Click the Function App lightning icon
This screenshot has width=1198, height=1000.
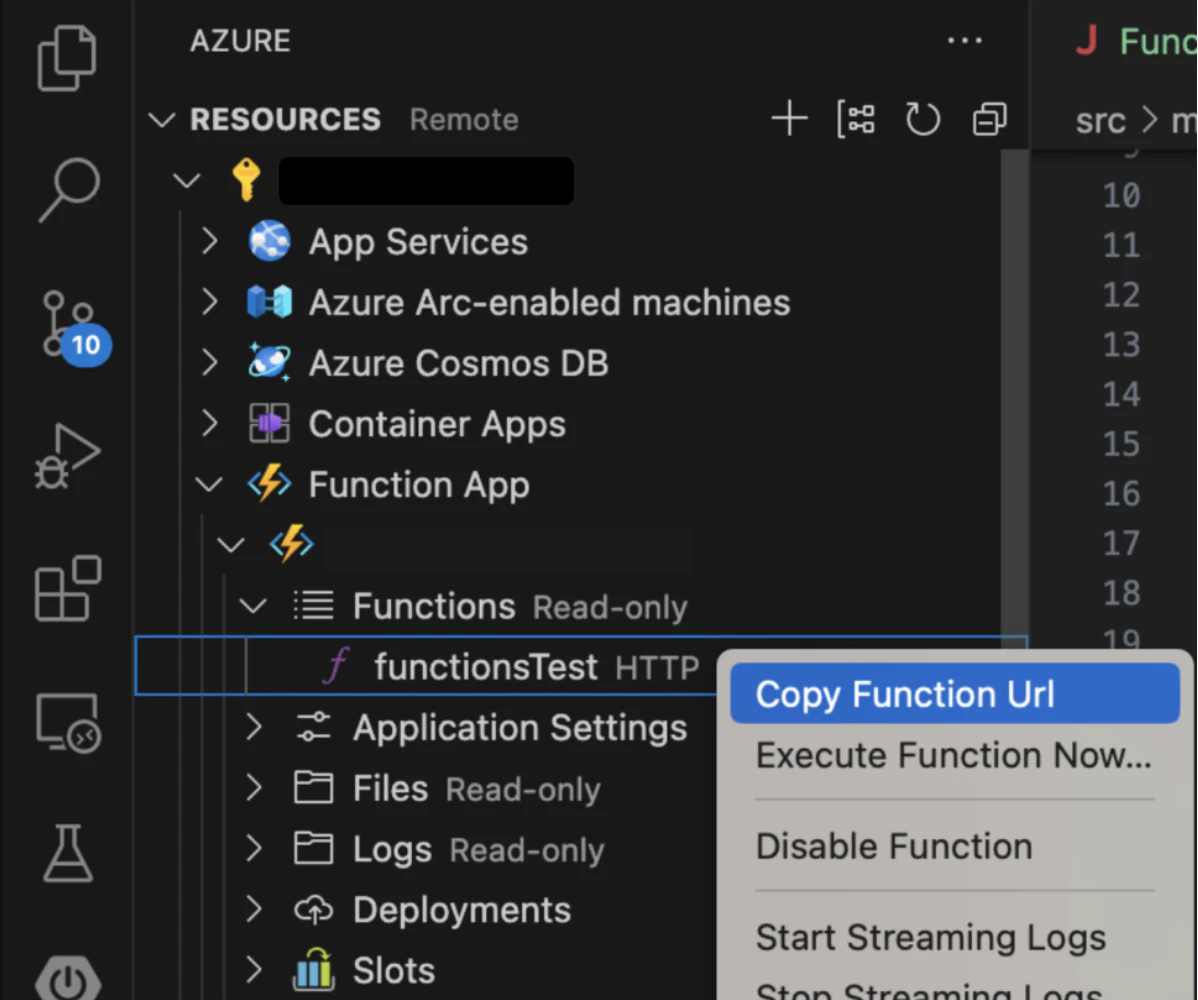(269, 484)
